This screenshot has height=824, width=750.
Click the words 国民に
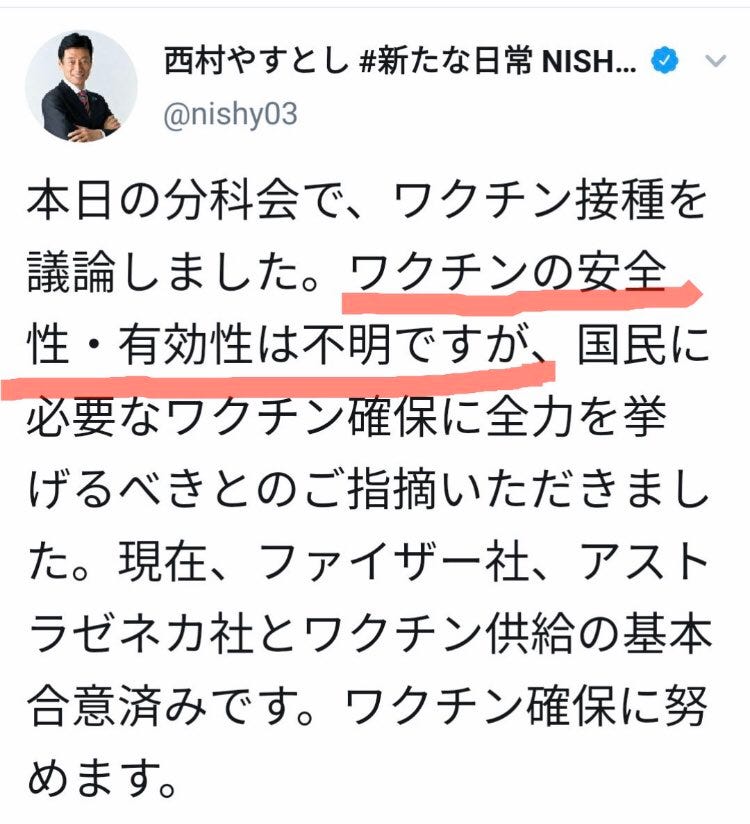[x=643, y=344]
